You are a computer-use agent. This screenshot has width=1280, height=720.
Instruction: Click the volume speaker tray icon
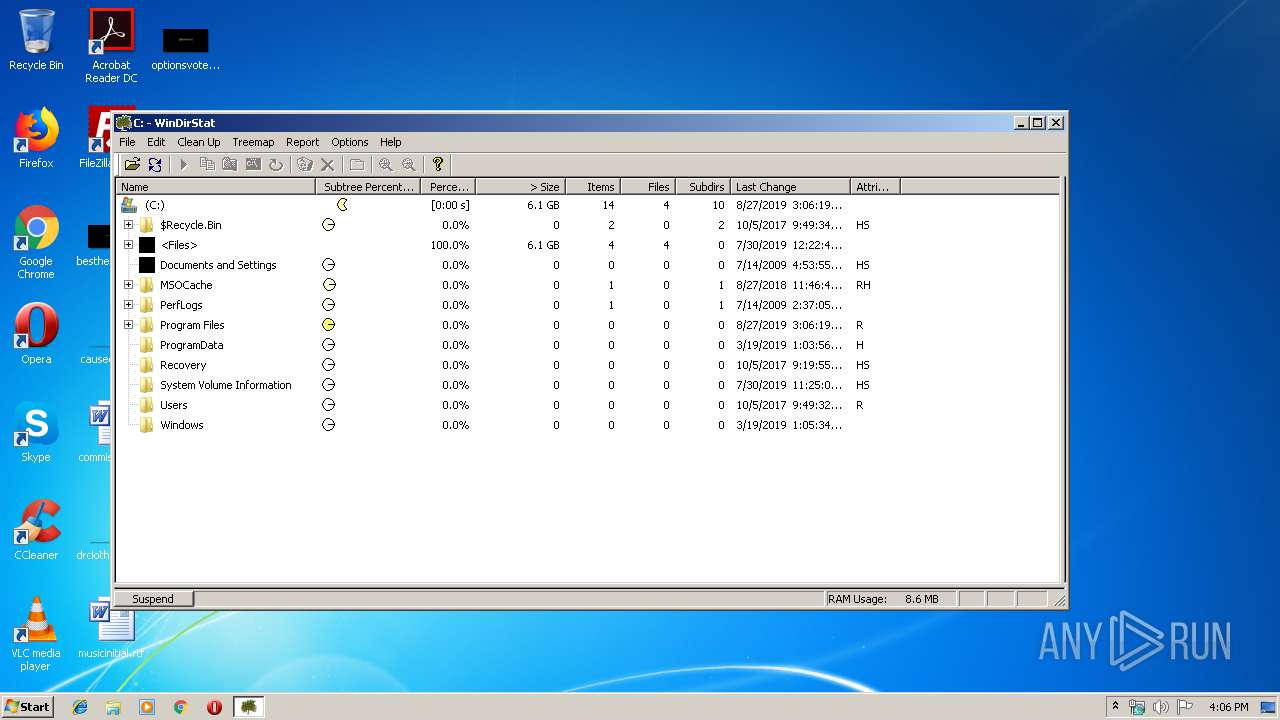pos(1161,707)
